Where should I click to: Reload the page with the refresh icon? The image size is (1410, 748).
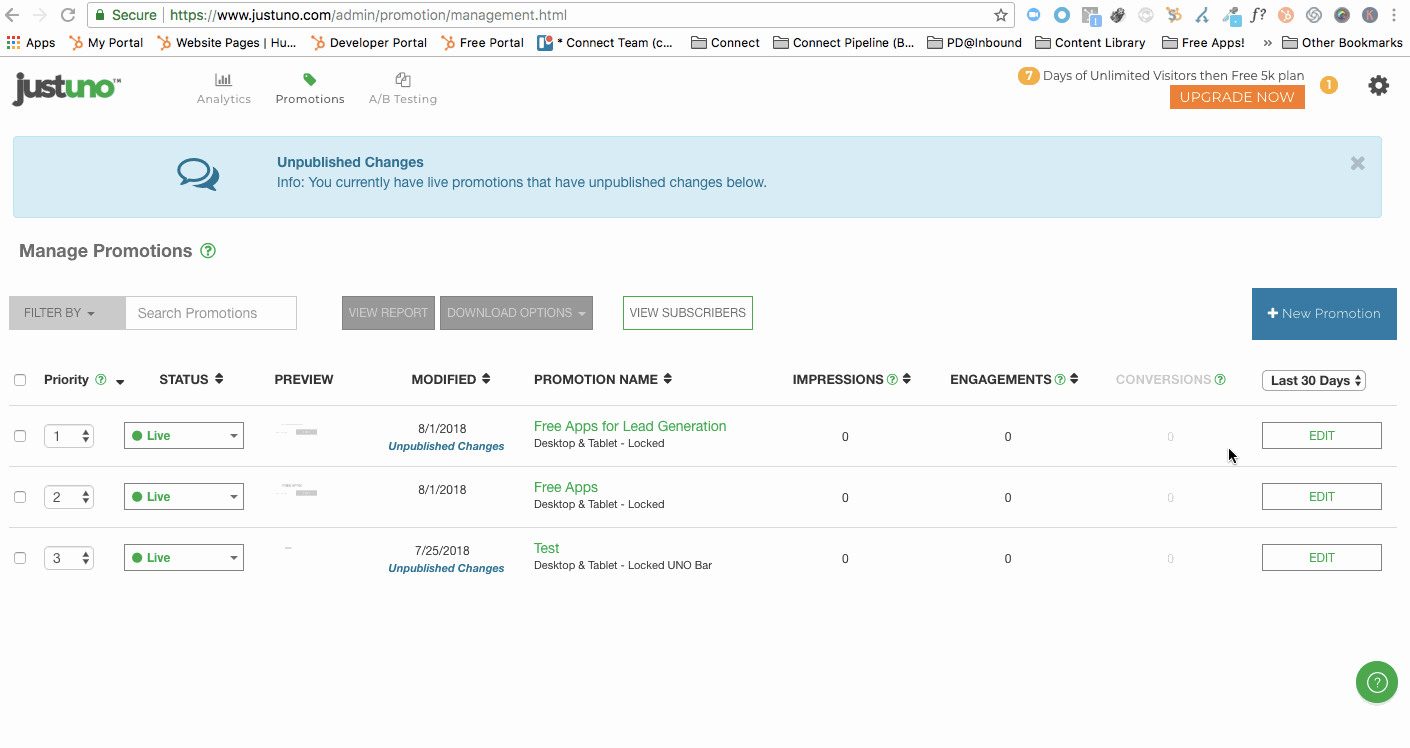coord(68,15)
